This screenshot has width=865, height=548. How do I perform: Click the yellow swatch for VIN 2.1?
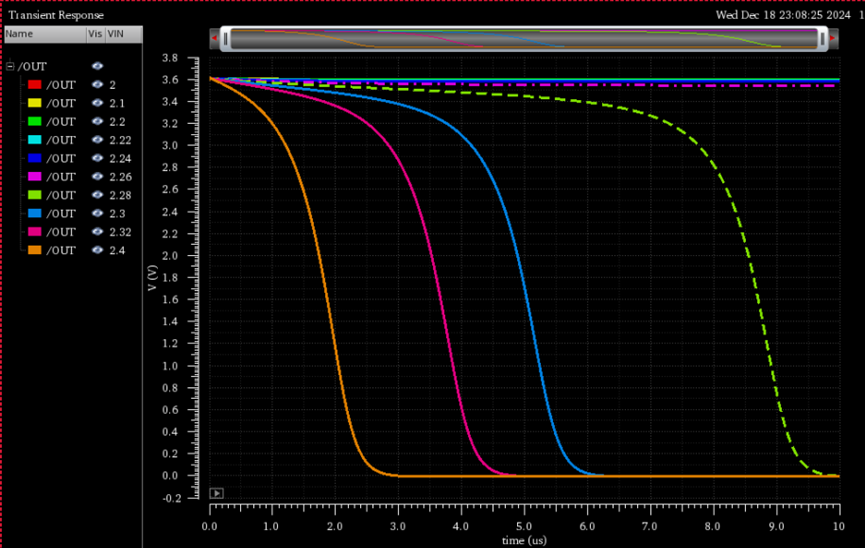(x=35, y=103)
